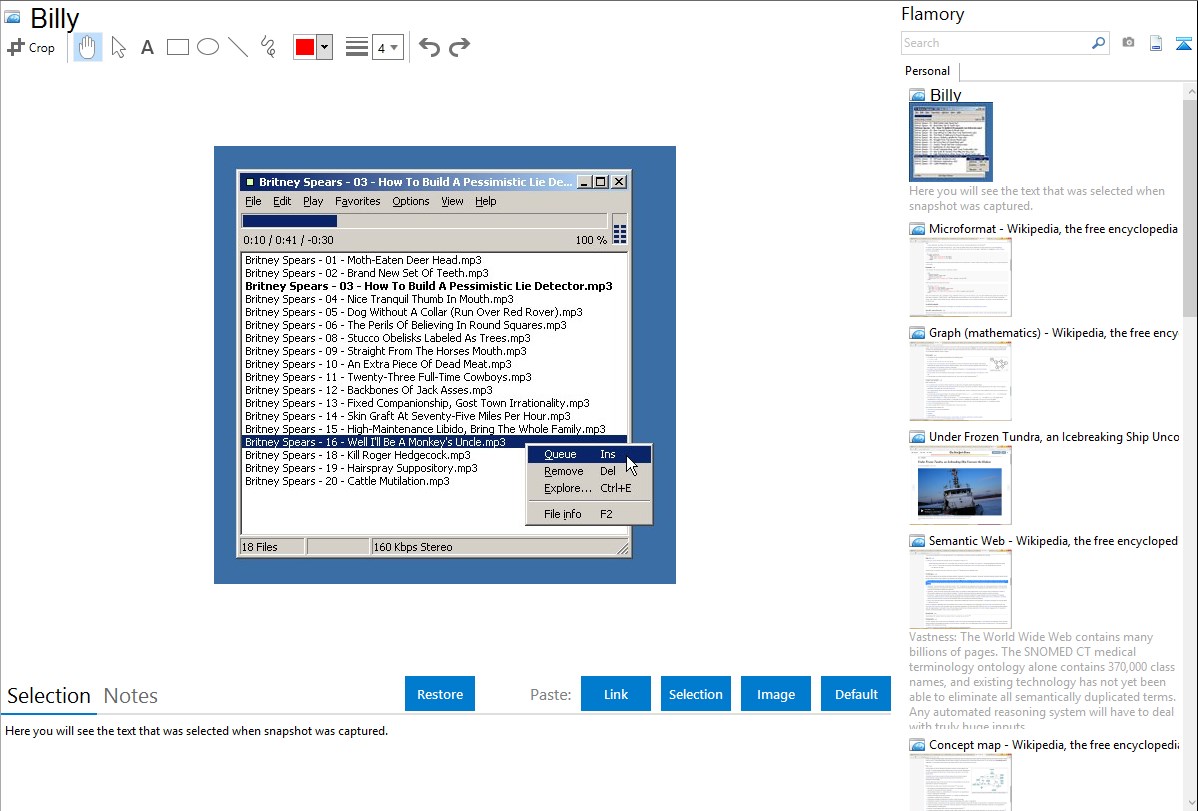
Task: Open the Concept map snapshot title
Action: 1053,745
